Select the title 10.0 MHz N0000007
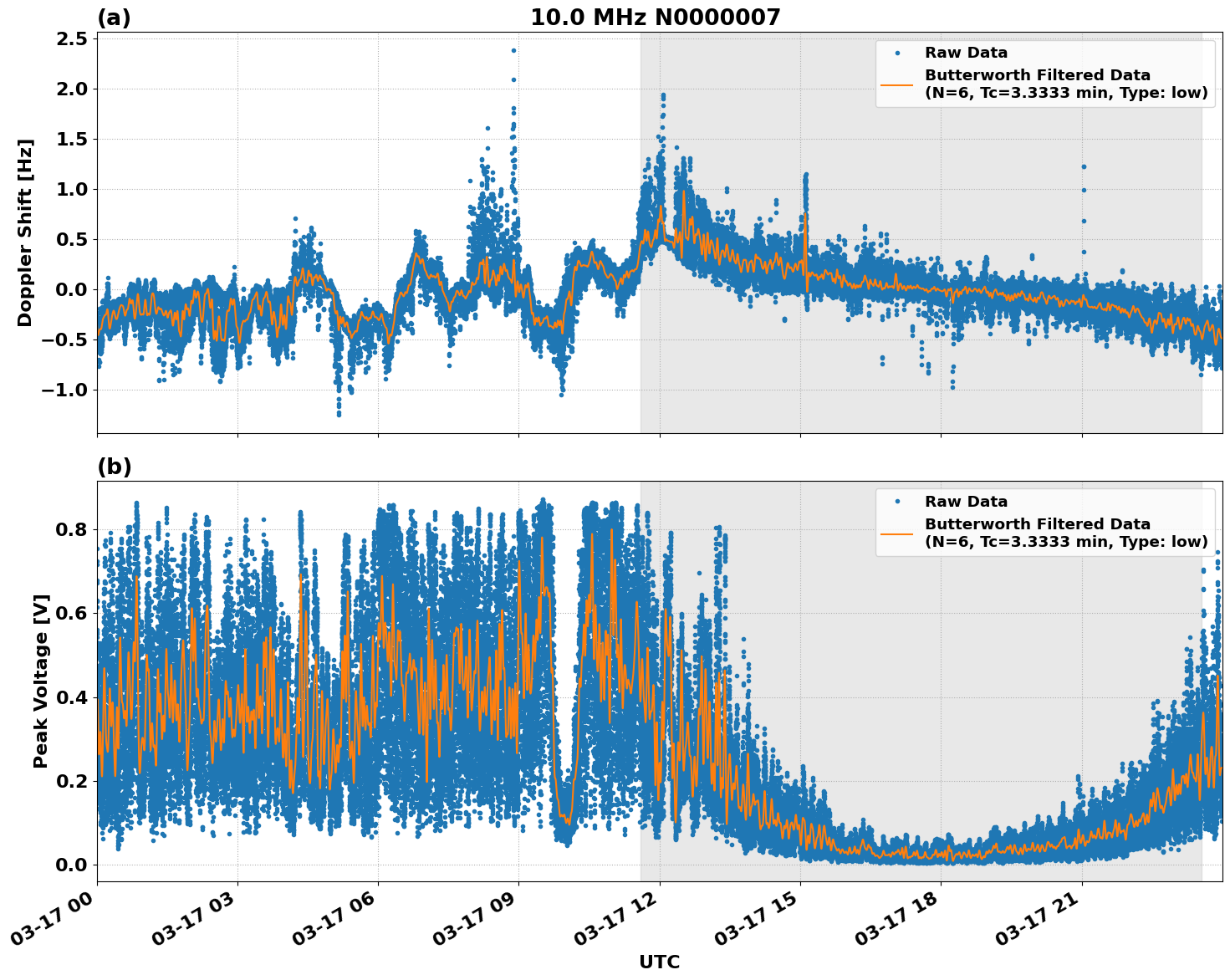The height and width of the screenshot is (980, 1230). [x=657, y=17]
